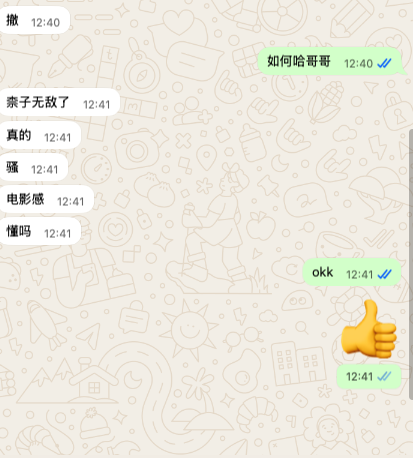Click the double check beside 如何哈哥哥
Screen dimensions: 413x458
(384, 63)
